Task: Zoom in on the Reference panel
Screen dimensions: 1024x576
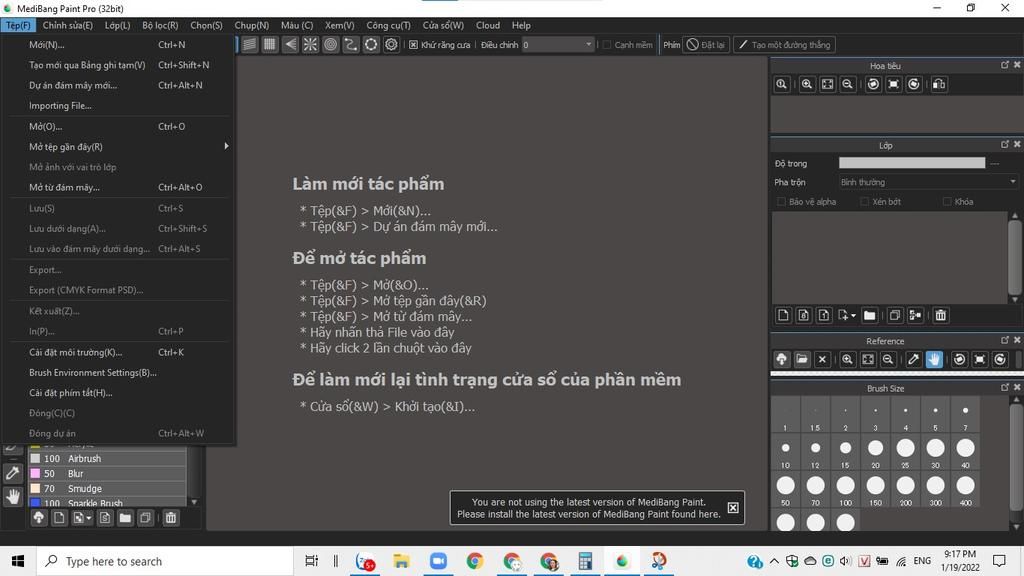Action: [x=848, y=359]
